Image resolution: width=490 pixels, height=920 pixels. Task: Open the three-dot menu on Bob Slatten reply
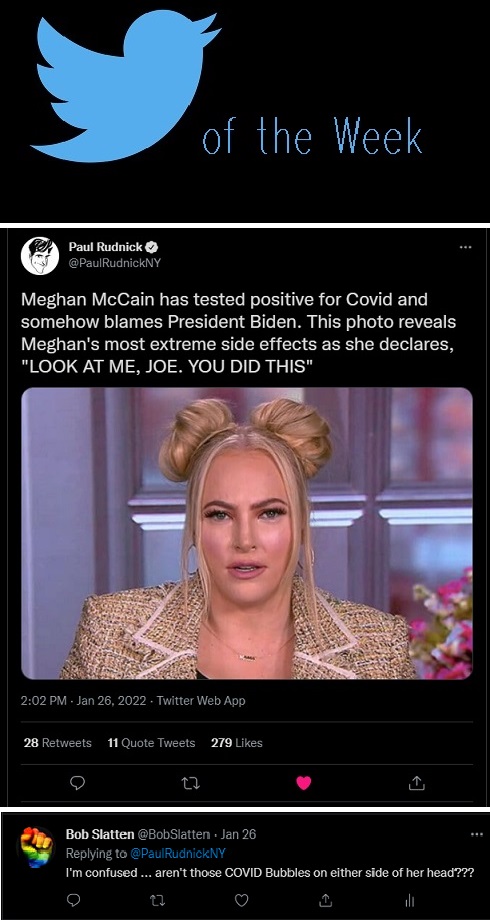[477, 834]
